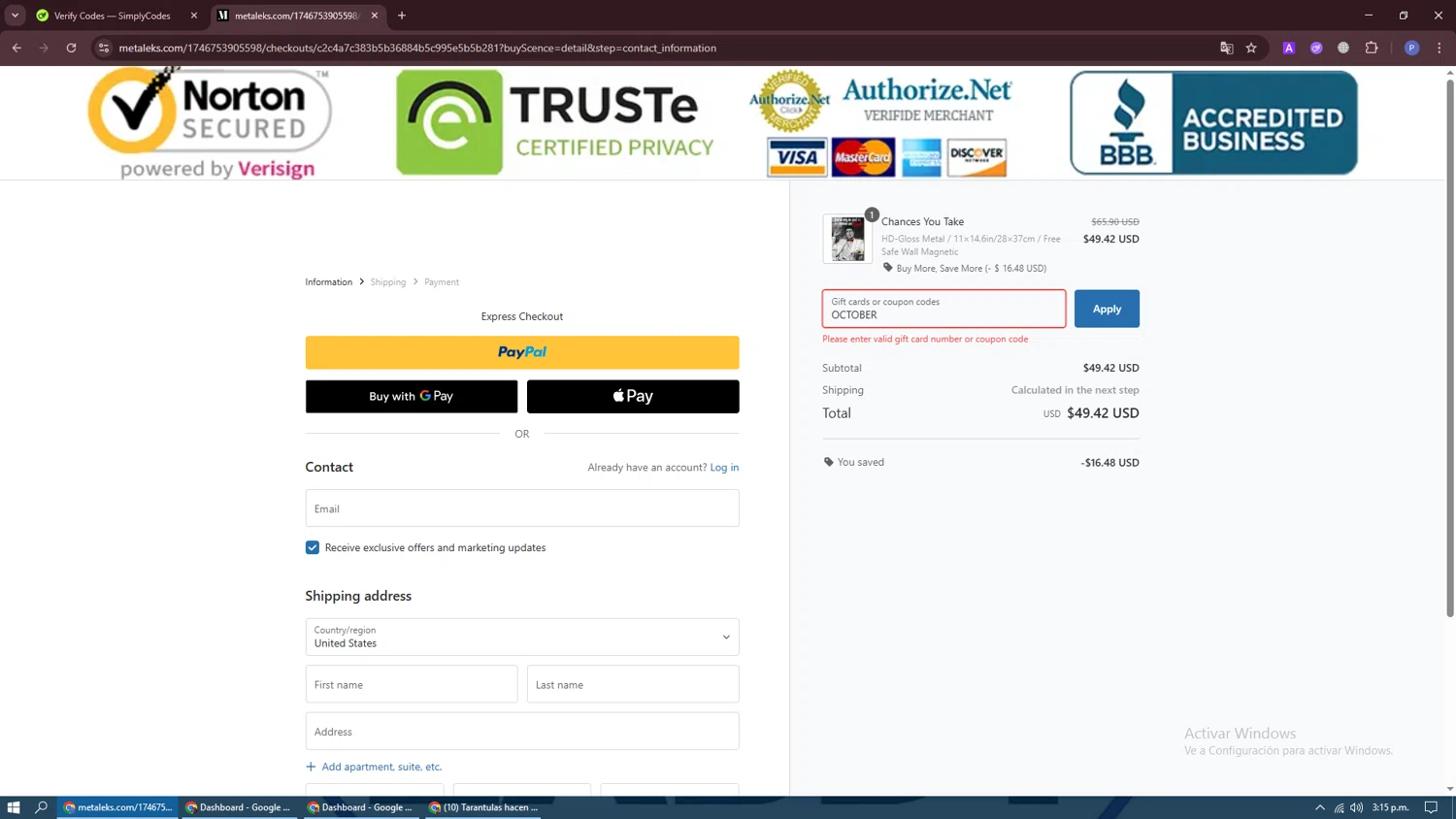Image resolution: width=1456 pixels, height=819 pixels.
Task: Click the VISA card logo
Action: (797, 157)
